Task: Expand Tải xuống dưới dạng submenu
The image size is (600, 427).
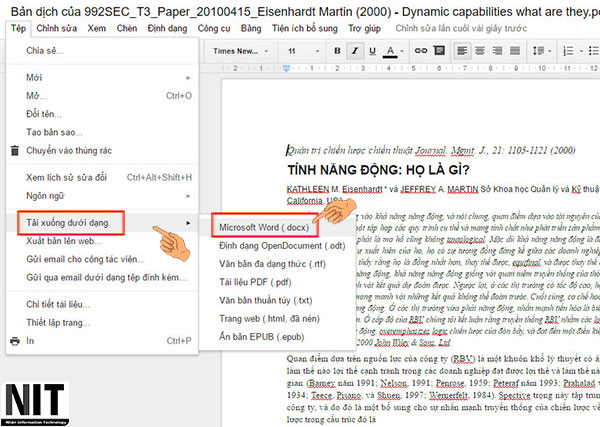Action: pos(103,222)
